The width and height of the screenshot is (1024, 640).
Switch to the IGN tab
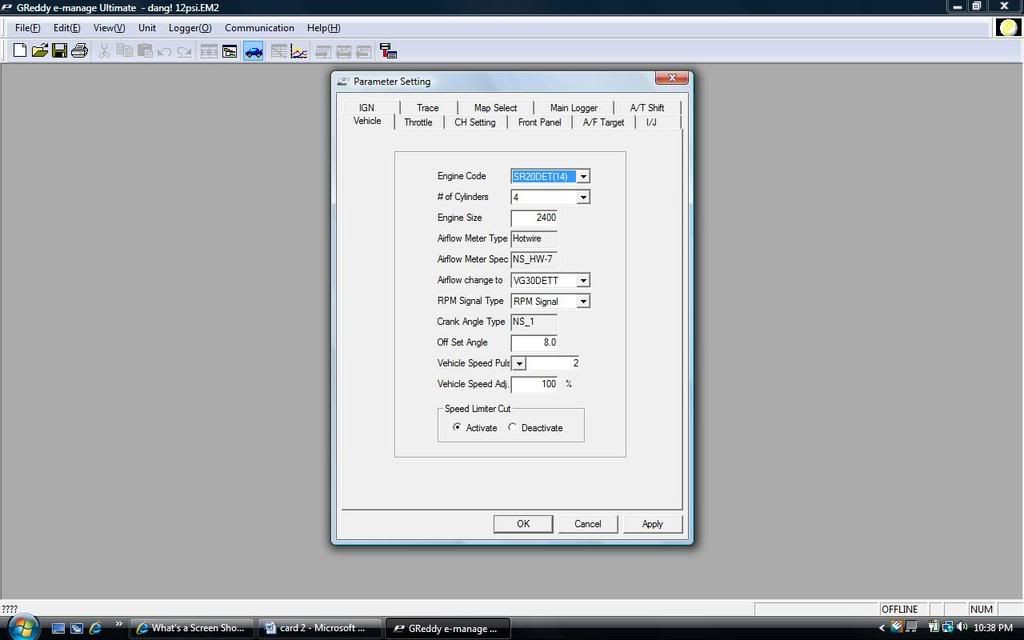click(366, 108)
